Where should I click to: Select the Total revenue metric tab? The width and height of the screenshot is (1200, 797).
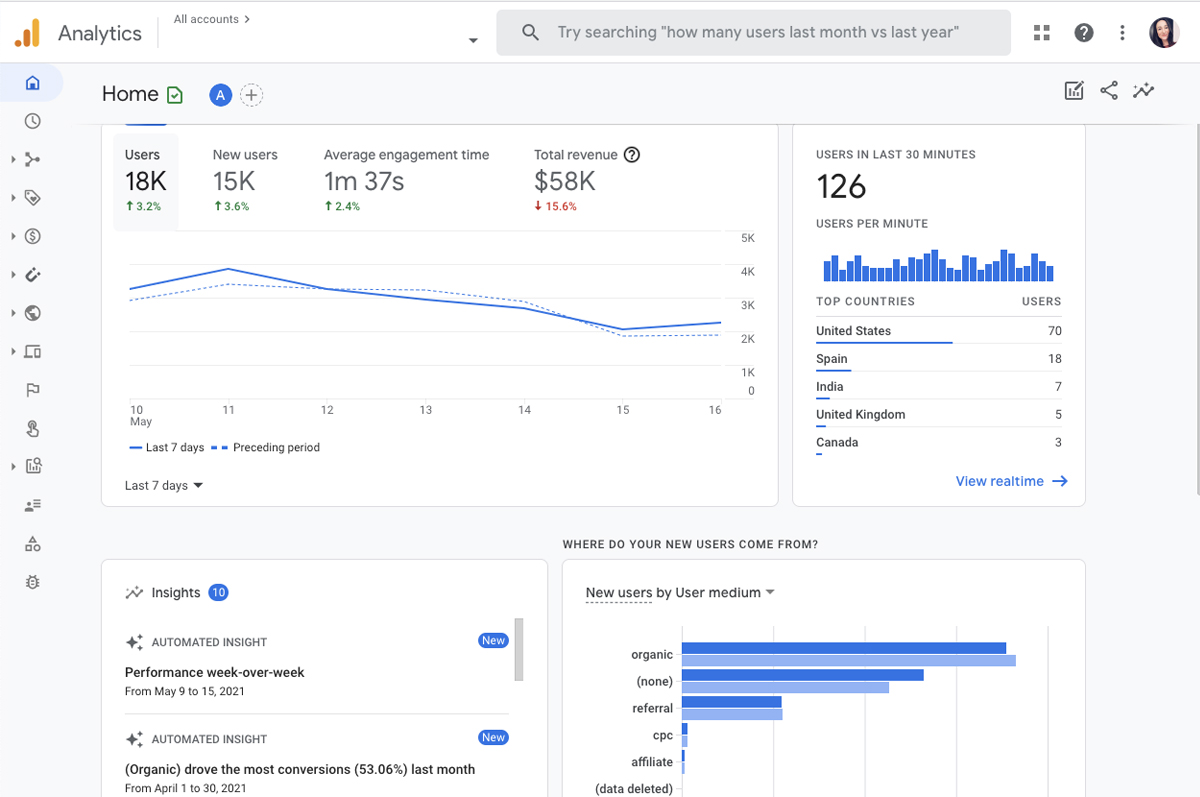click(586, 180)
